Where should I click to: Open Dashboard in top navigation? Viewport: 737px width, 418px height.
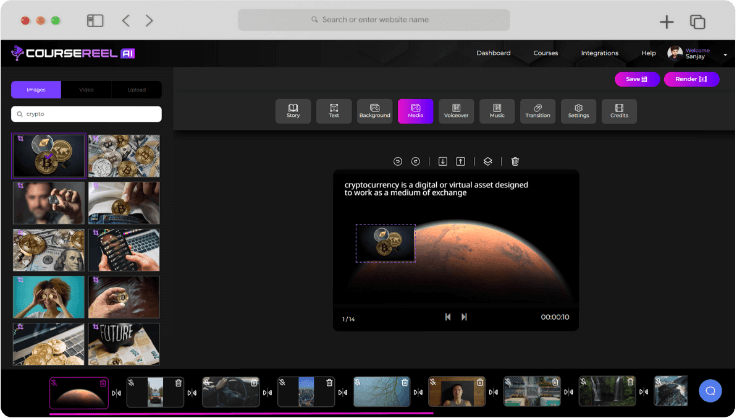point(494,53)
